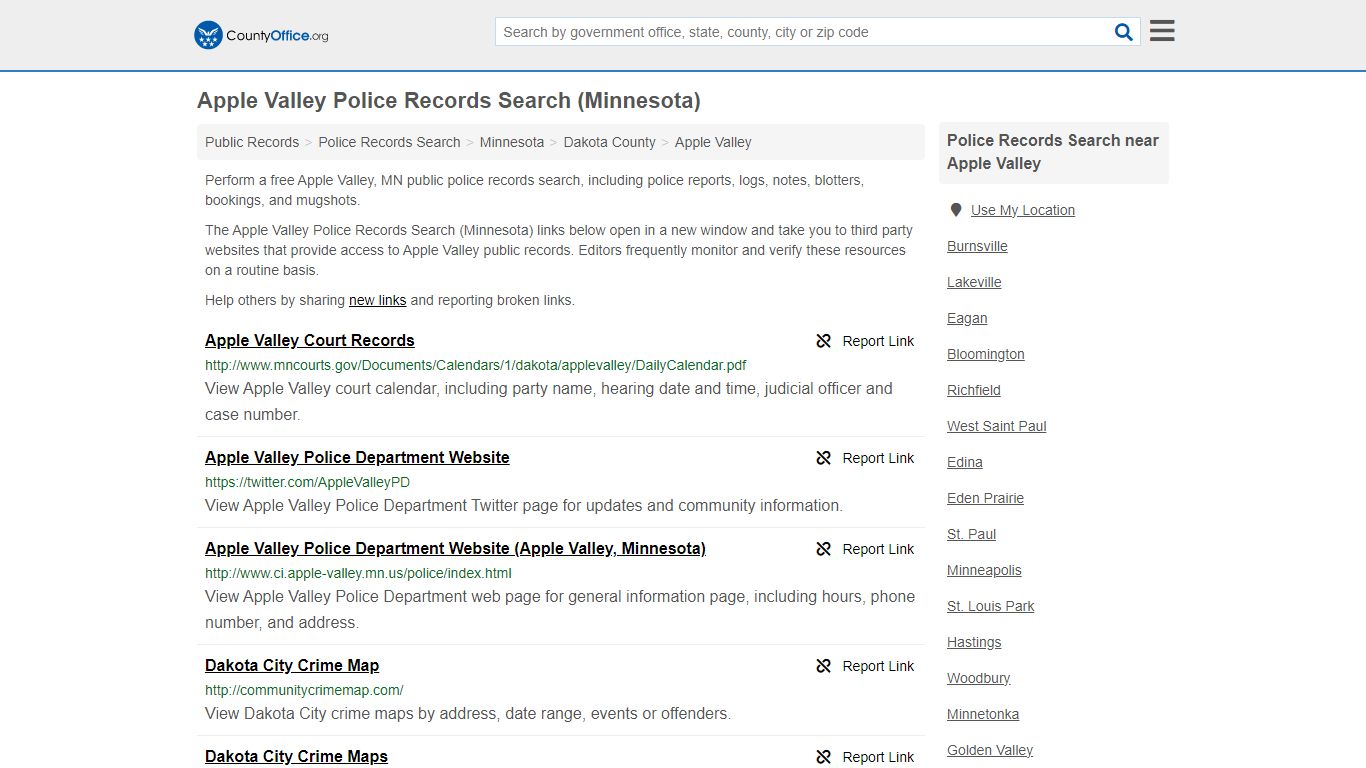
Task: Open Police Department Website (Apple Valley, Minnesota)
Action: coord(455,548)
